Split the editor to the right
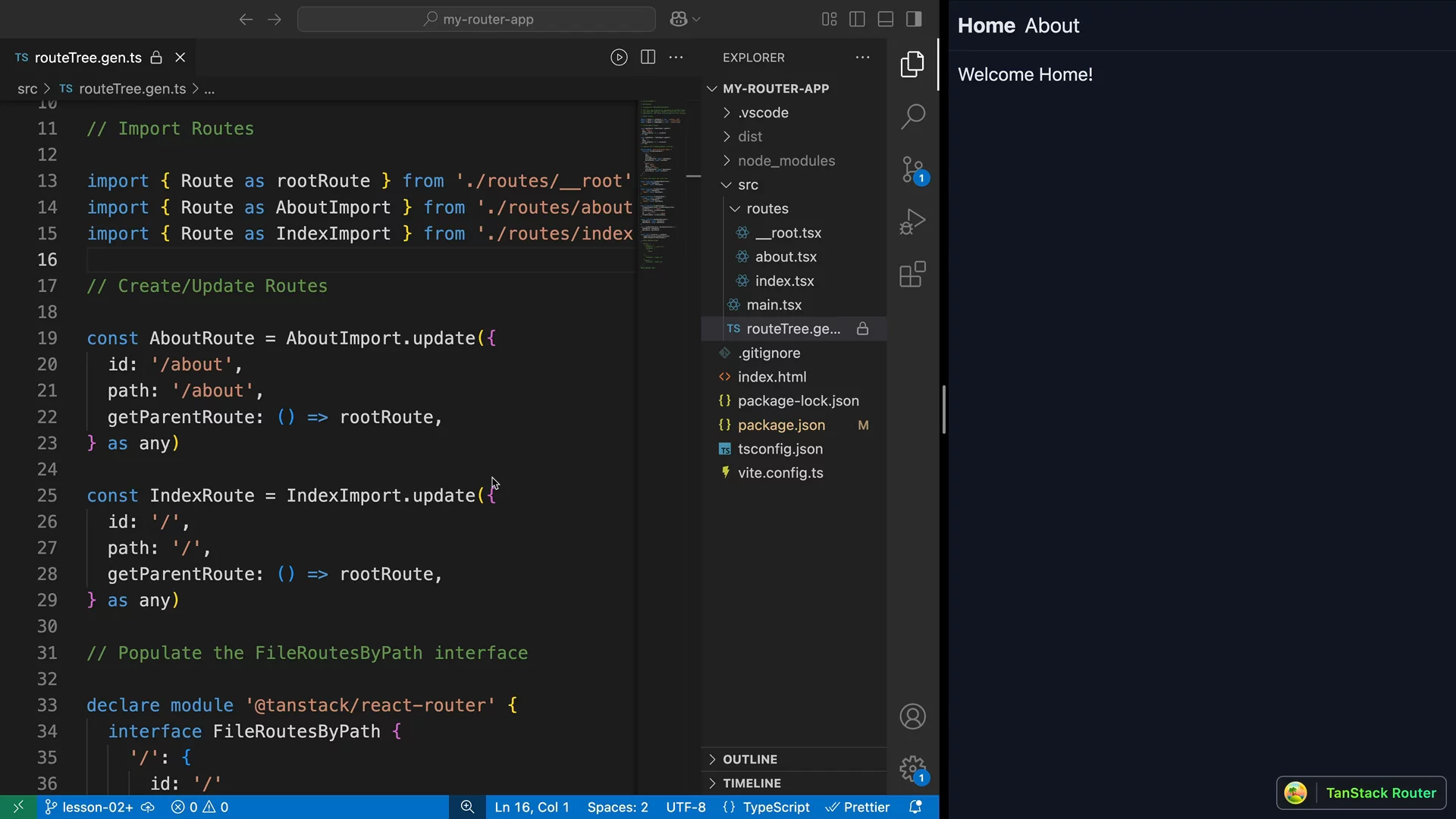 [x=648, y=58]
